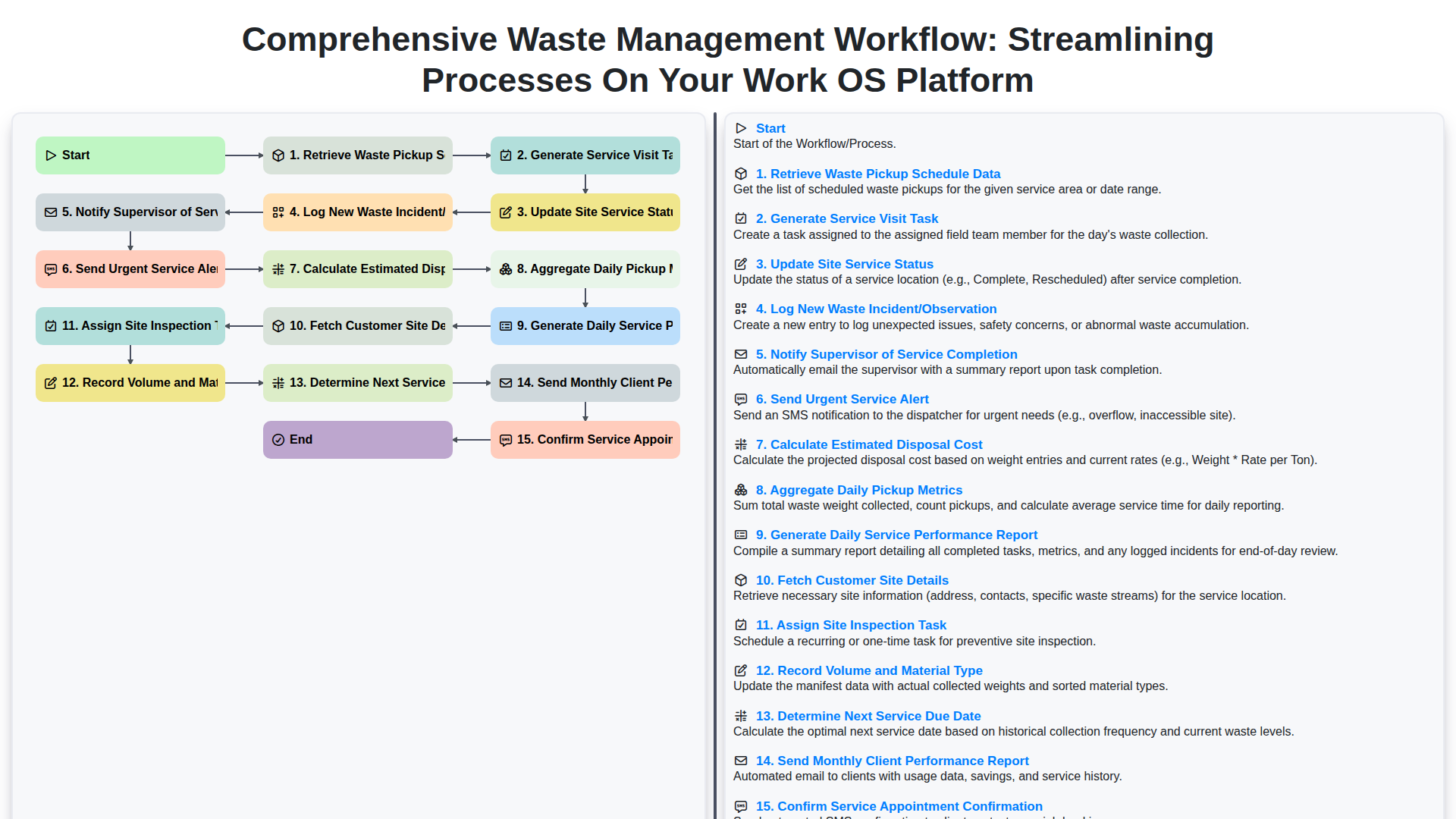Select the Calculate Estimated Disposal Cost flowchart node
The height and width of the screenshot is (819, 1456).
point(357,269)
